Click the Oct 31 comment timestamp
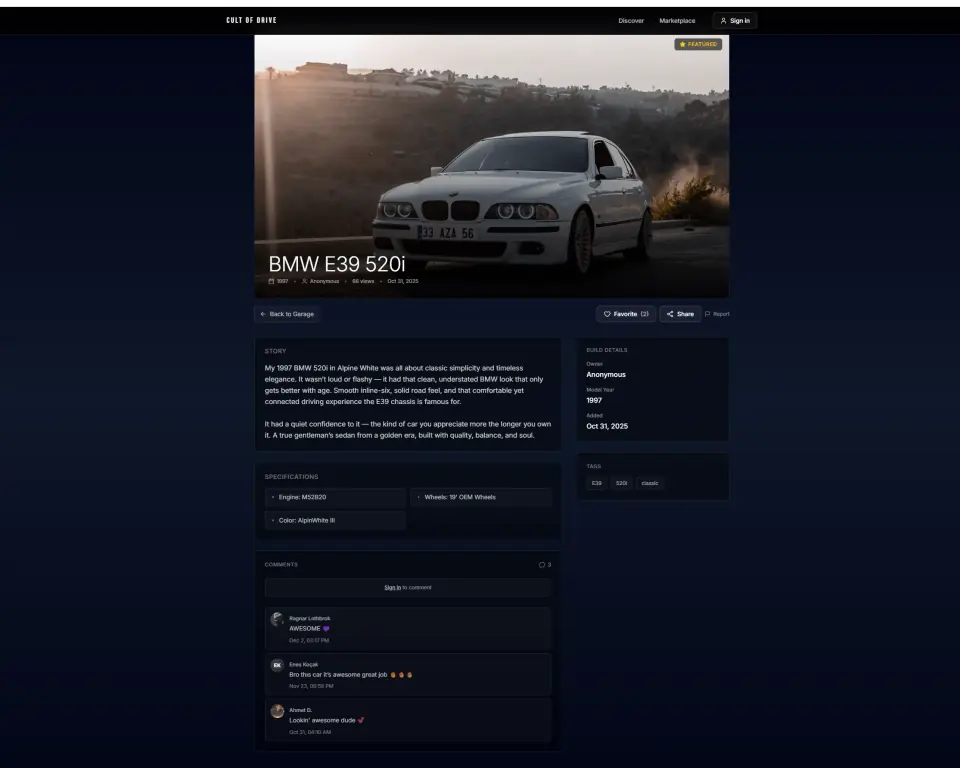The height and width of the screenshot is (768, 960). (x=310, y=732)
